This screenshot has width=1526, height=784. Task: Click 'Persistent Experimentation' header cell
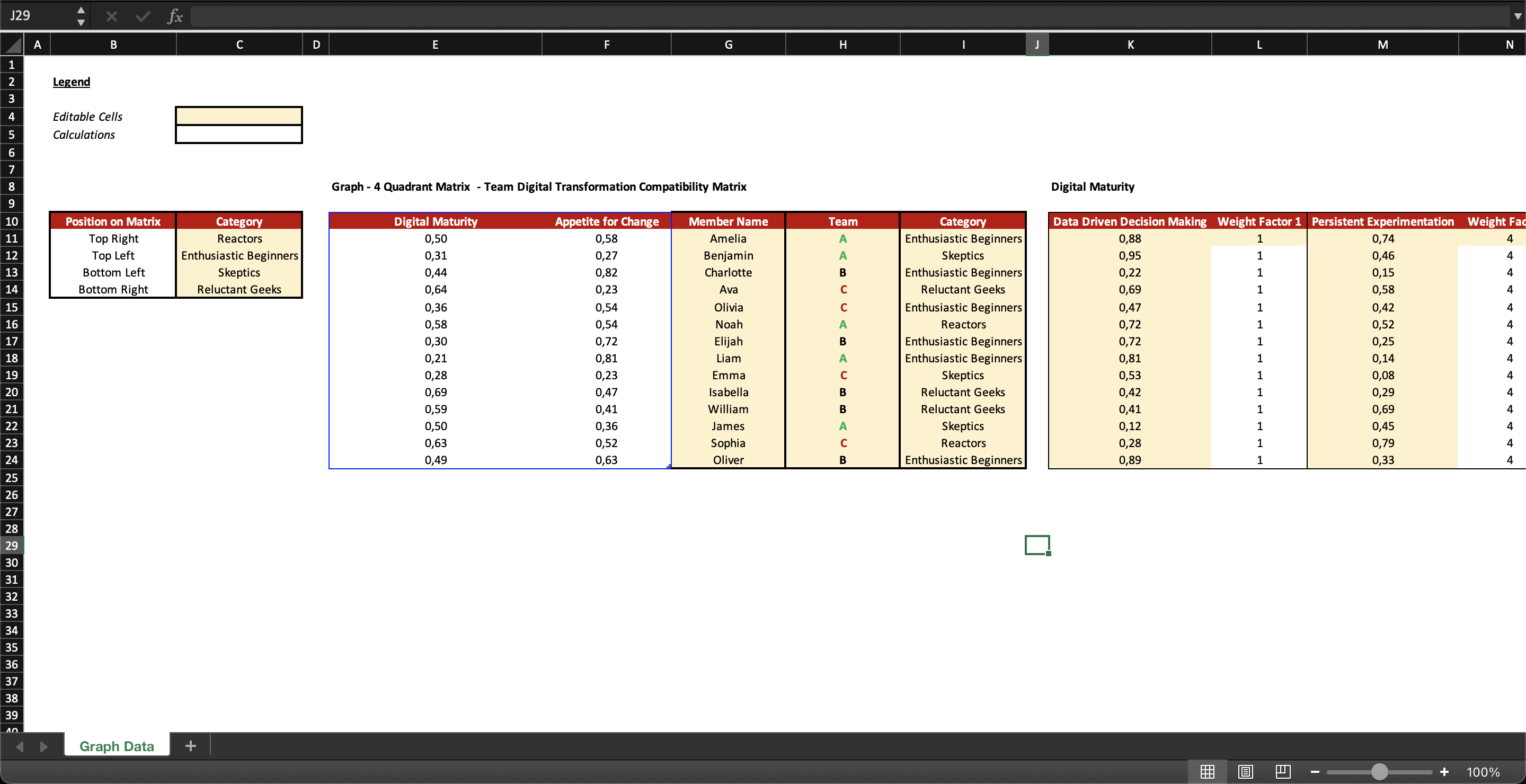[1382, 221]
